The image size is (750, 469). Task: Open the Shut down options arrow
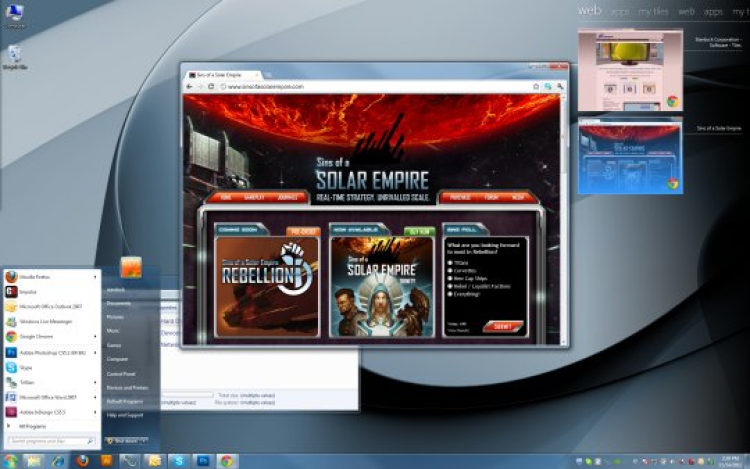[144, 441]
